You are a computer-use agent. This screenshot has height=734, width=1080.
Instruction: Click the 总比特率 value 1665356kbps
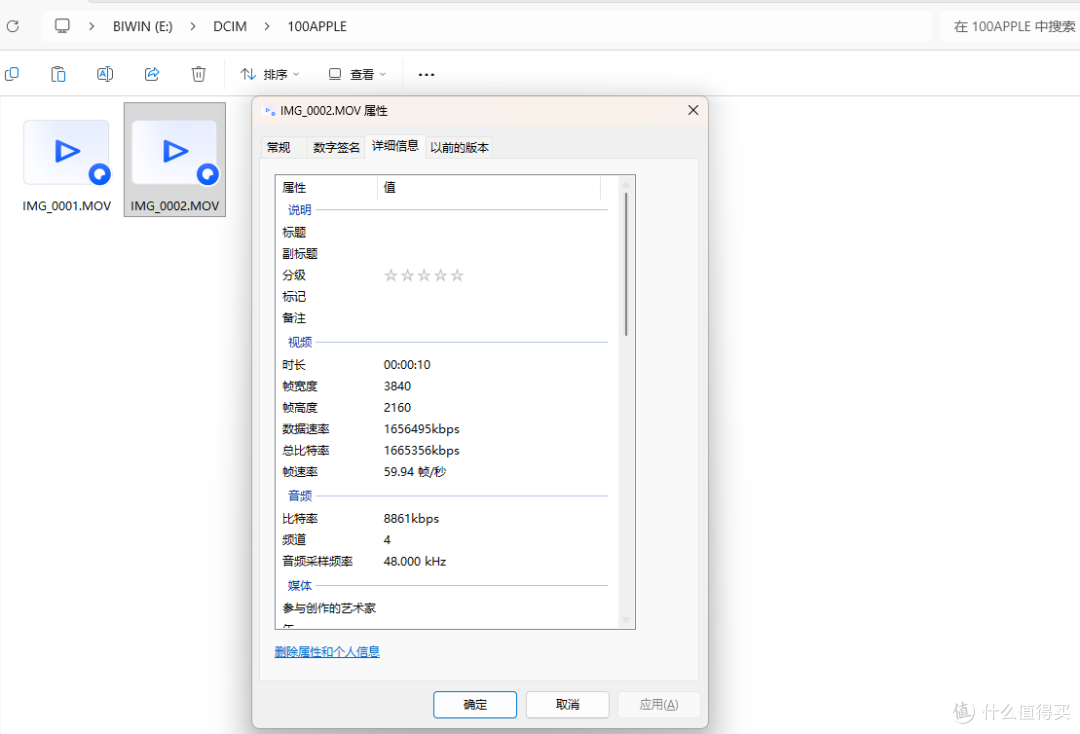(422, 450)
